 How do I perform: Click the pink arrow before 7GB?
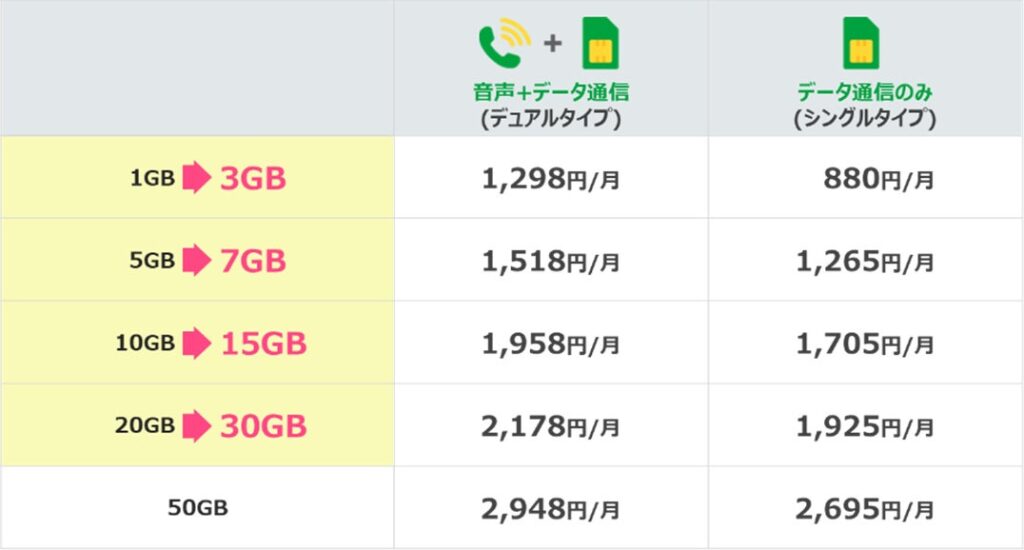tap(196, 262)
